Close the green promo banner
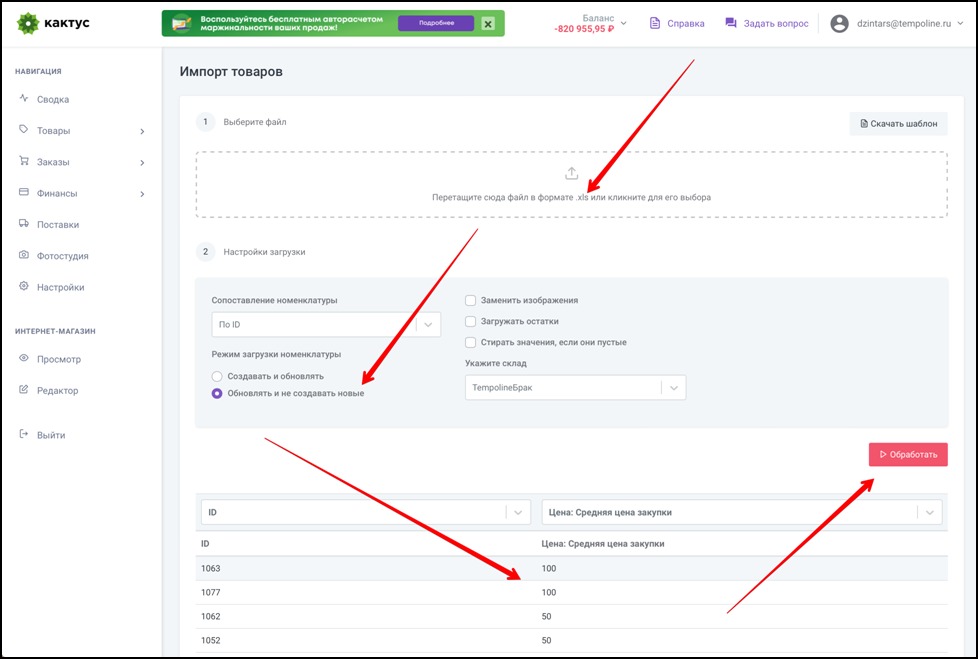The image size is (978, 659). [x=487, y=24]
